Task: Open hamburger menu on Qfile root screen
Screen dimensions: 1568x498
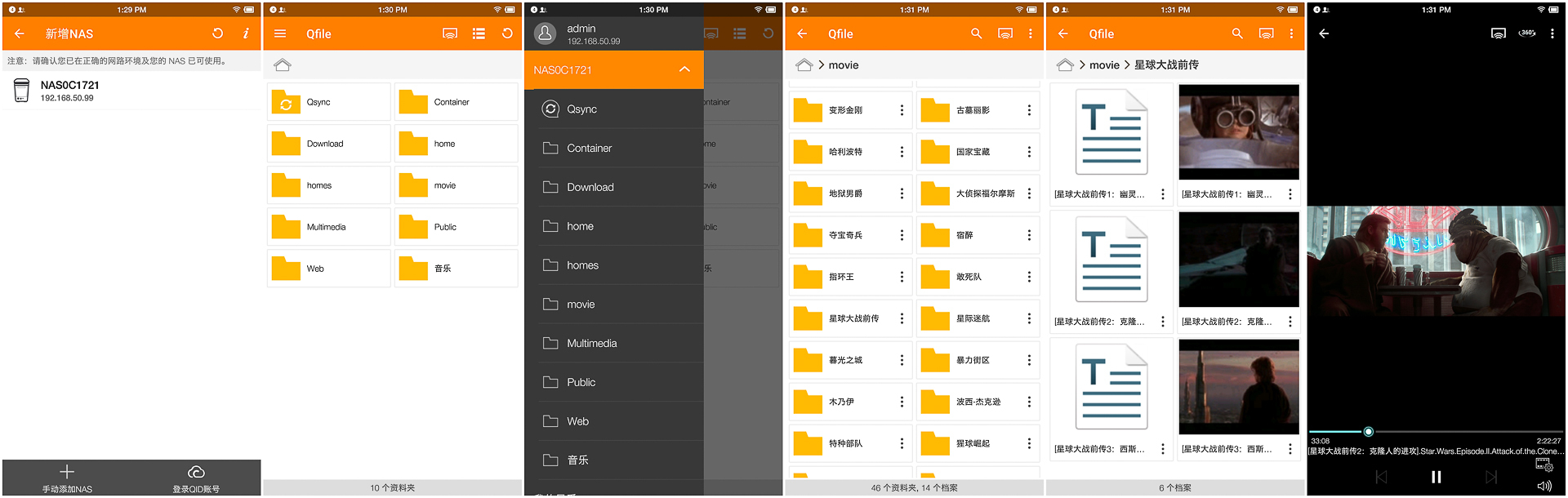Action: [280, 33]
